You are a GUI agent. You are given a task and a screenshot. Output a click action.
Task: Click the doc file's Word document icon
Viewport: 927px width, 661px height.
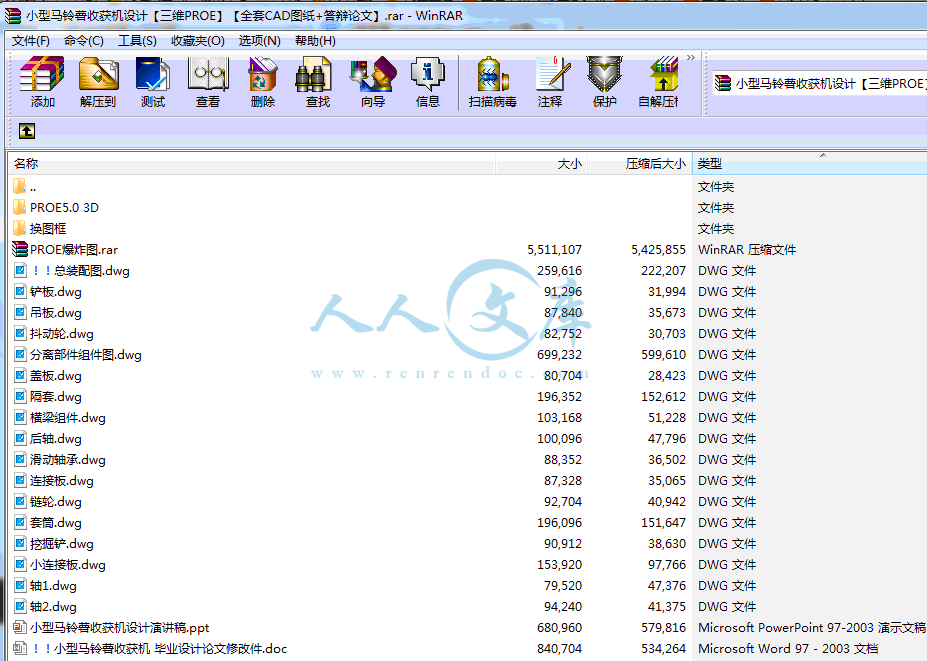[x=20, y=649]
